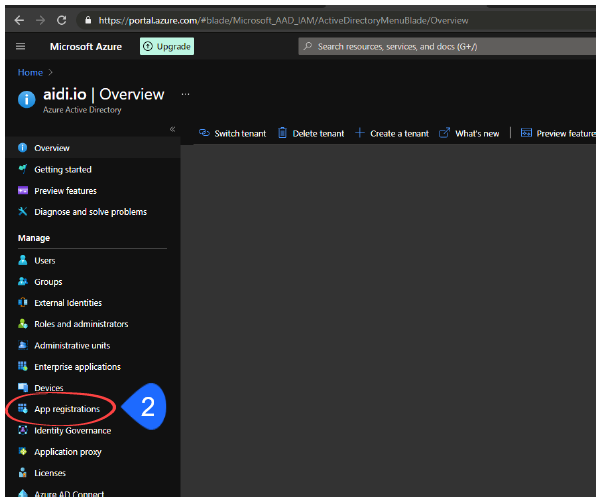Screen dimensions: 598x499
Task: Click the Enterprise applications grid icon
Action: [23, 366]
